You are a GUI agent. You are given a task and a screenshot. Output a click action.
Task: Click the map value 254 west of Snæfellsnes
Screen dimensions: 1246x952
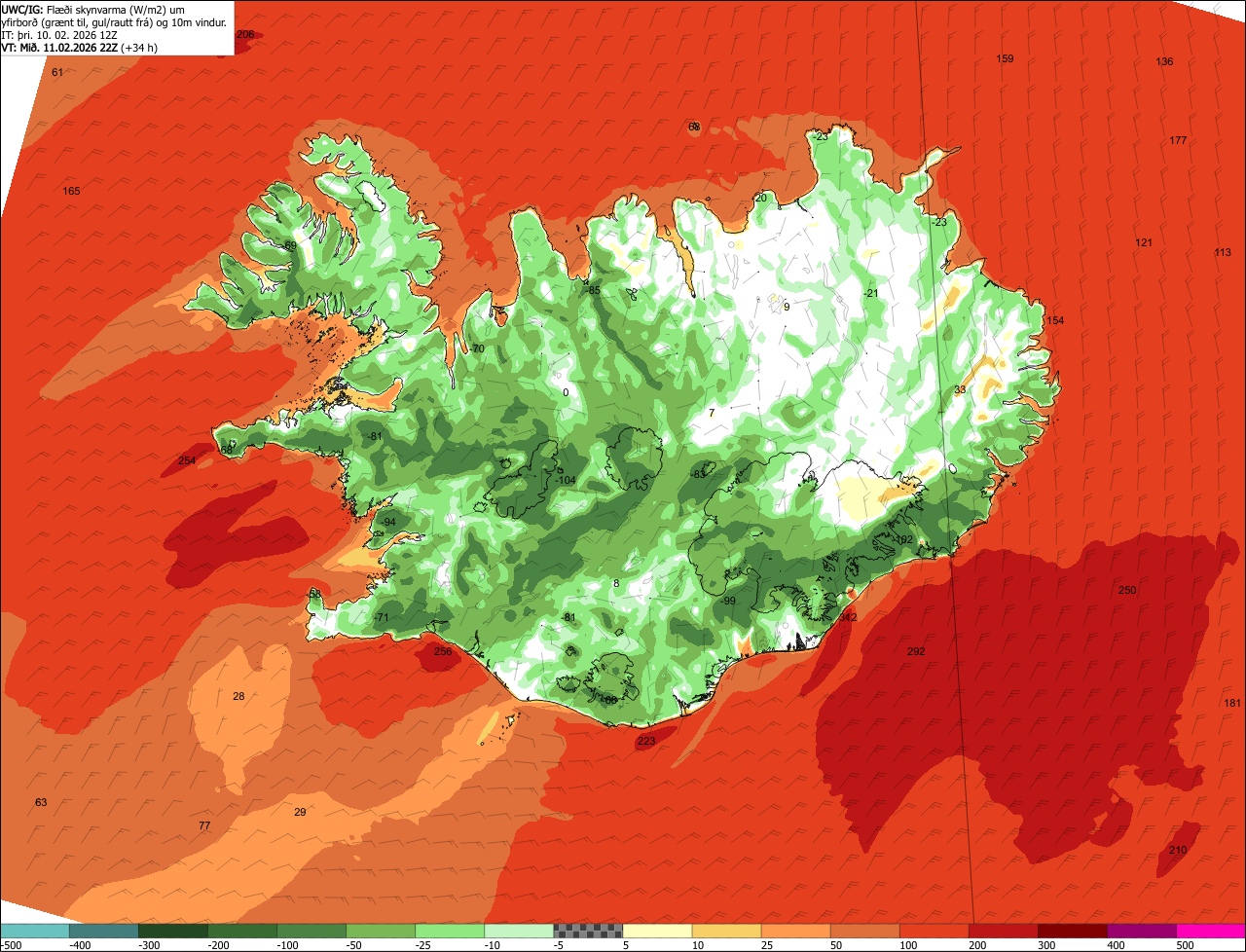187,460
